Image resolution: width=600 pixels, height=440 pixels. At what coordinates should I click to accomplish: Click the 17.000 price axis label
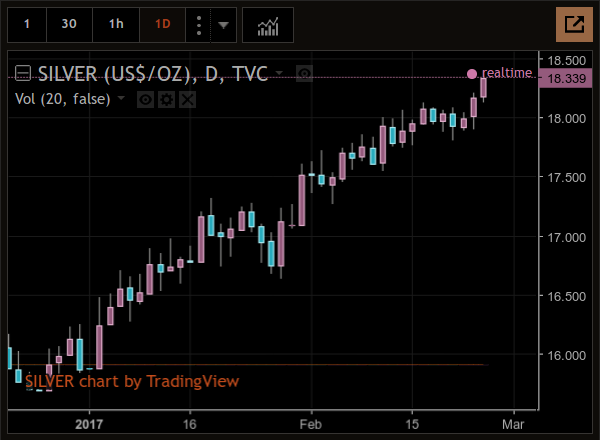566,238
